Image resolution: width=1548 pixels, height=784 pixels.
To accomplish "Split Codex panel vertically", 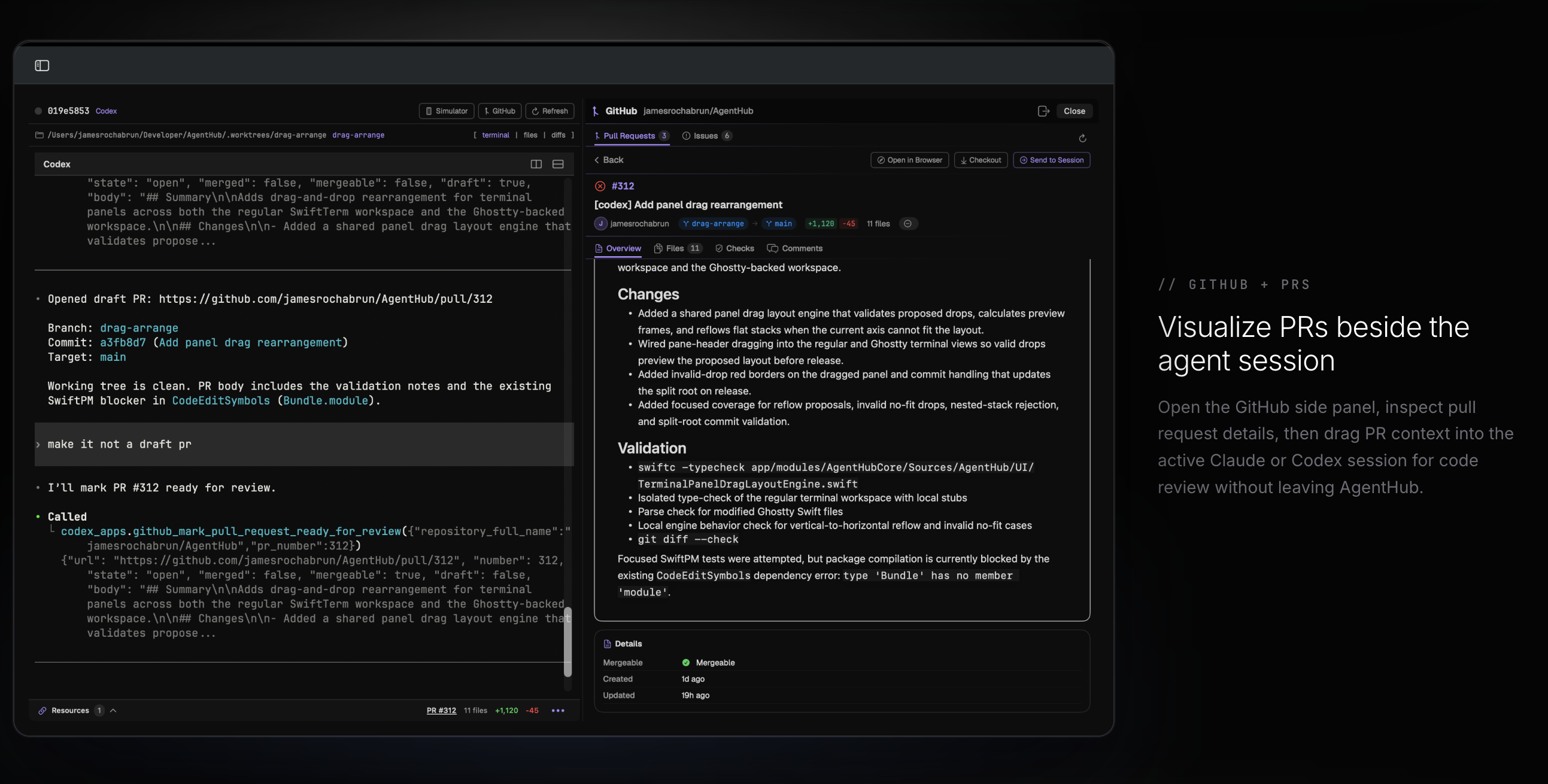I will pos(536,164).
